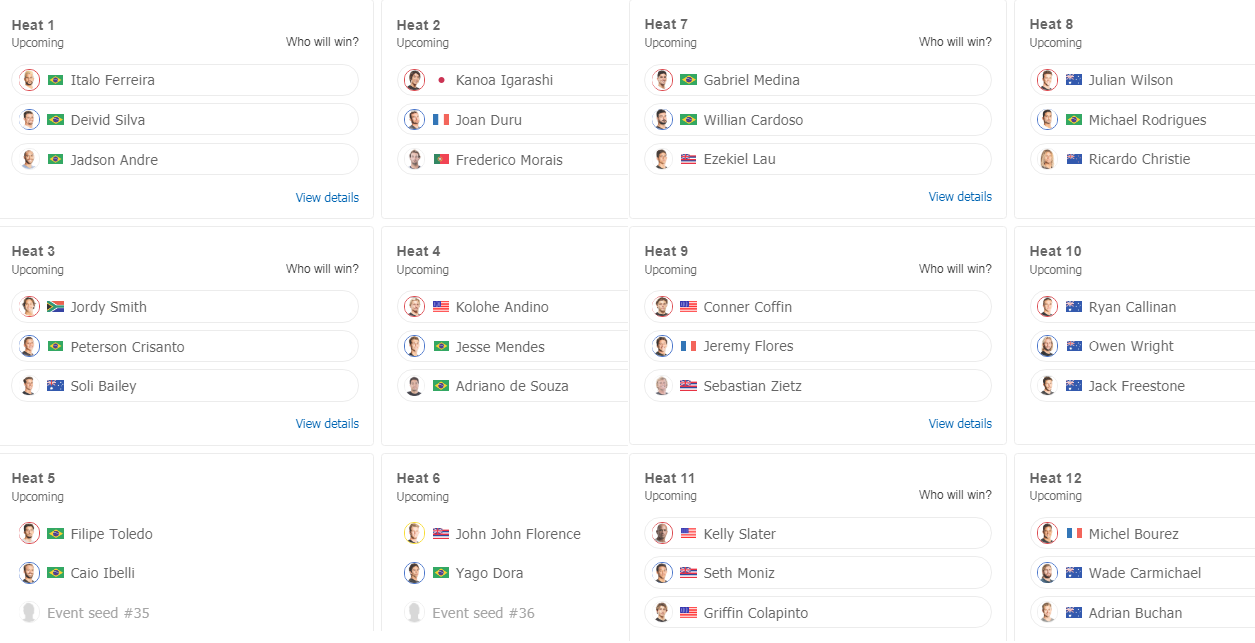The image size is (1255, 643).
Task: Click Gabriel Medina's profile avatar
Action: [662, 80]
